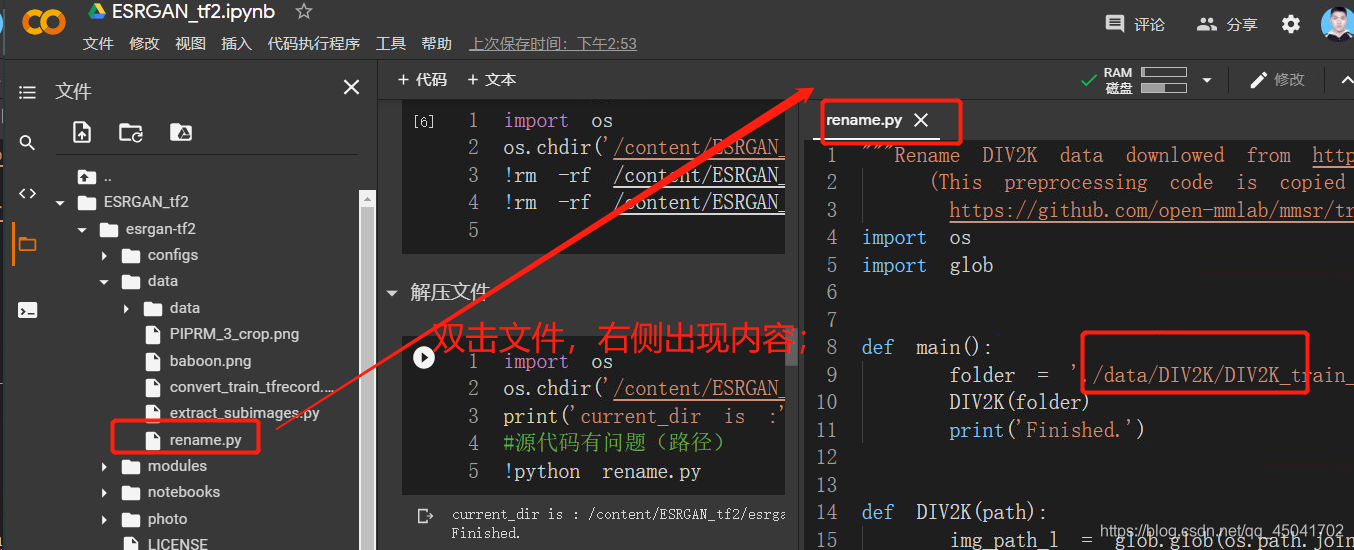
Task: Click the last saved time link
Action: point(553,43)
